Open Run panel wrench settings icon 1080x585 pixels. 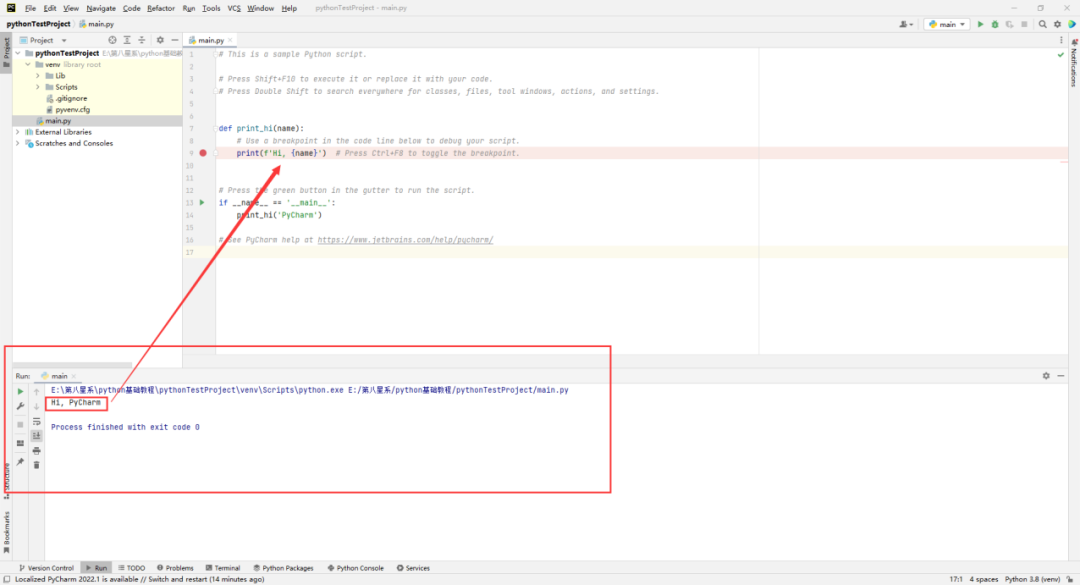point(20,407)
